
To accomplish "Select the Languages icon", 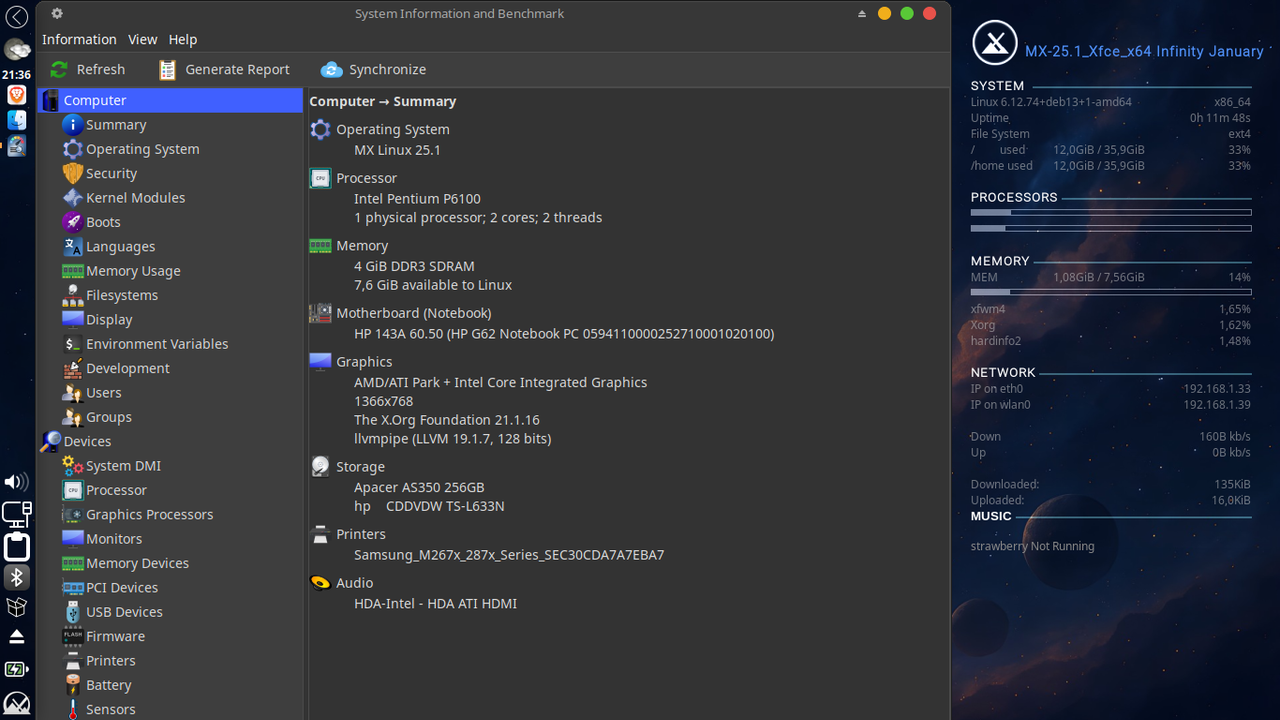I will [72, 246].
